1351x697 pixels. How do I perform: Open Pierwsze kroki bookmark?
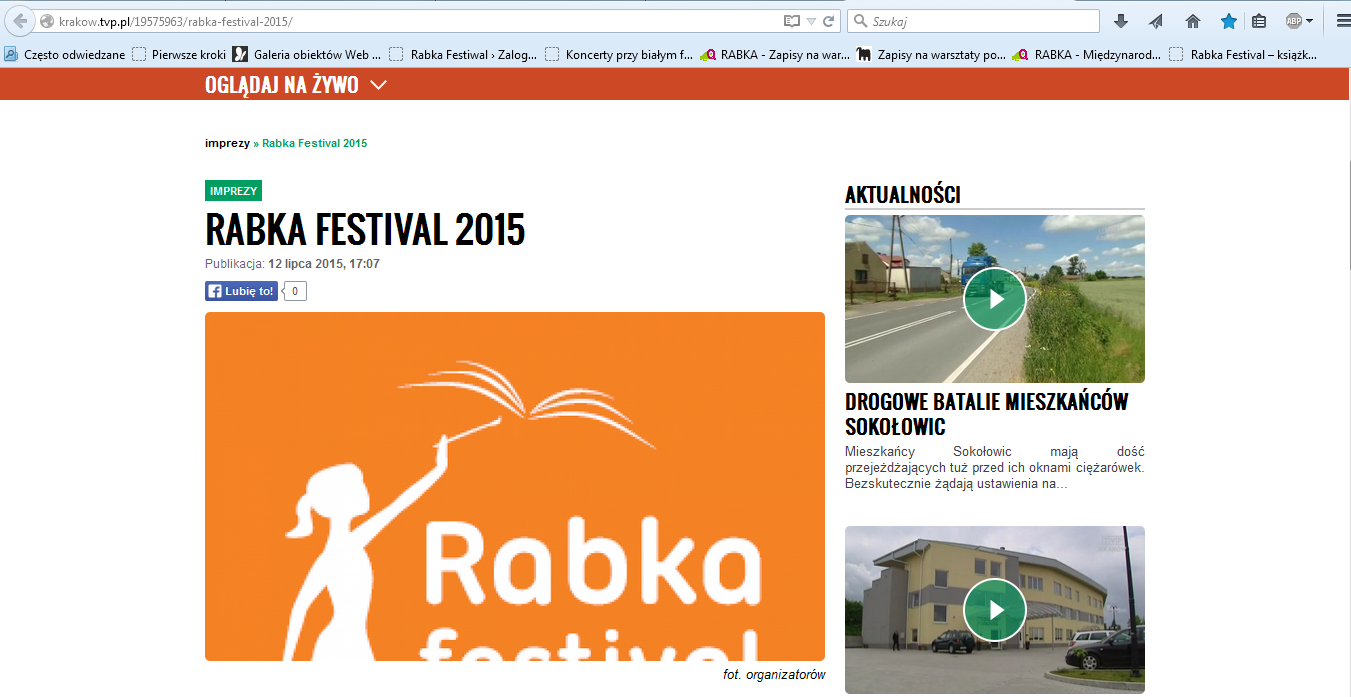pos(179,55)
